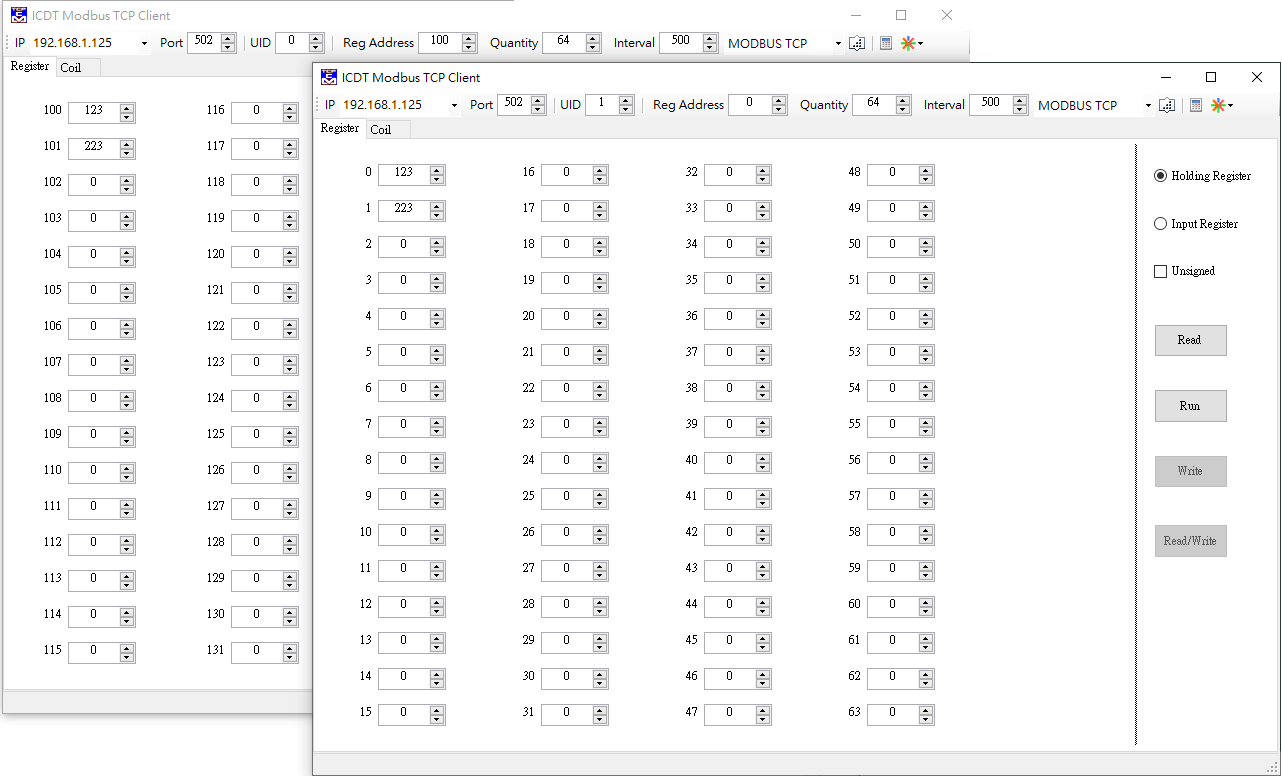The height and width of the screenshot is (777, 1282).
Task: Expand the MODBUS TCP protocol dropdown in front window
Action: pos(1148,105)
